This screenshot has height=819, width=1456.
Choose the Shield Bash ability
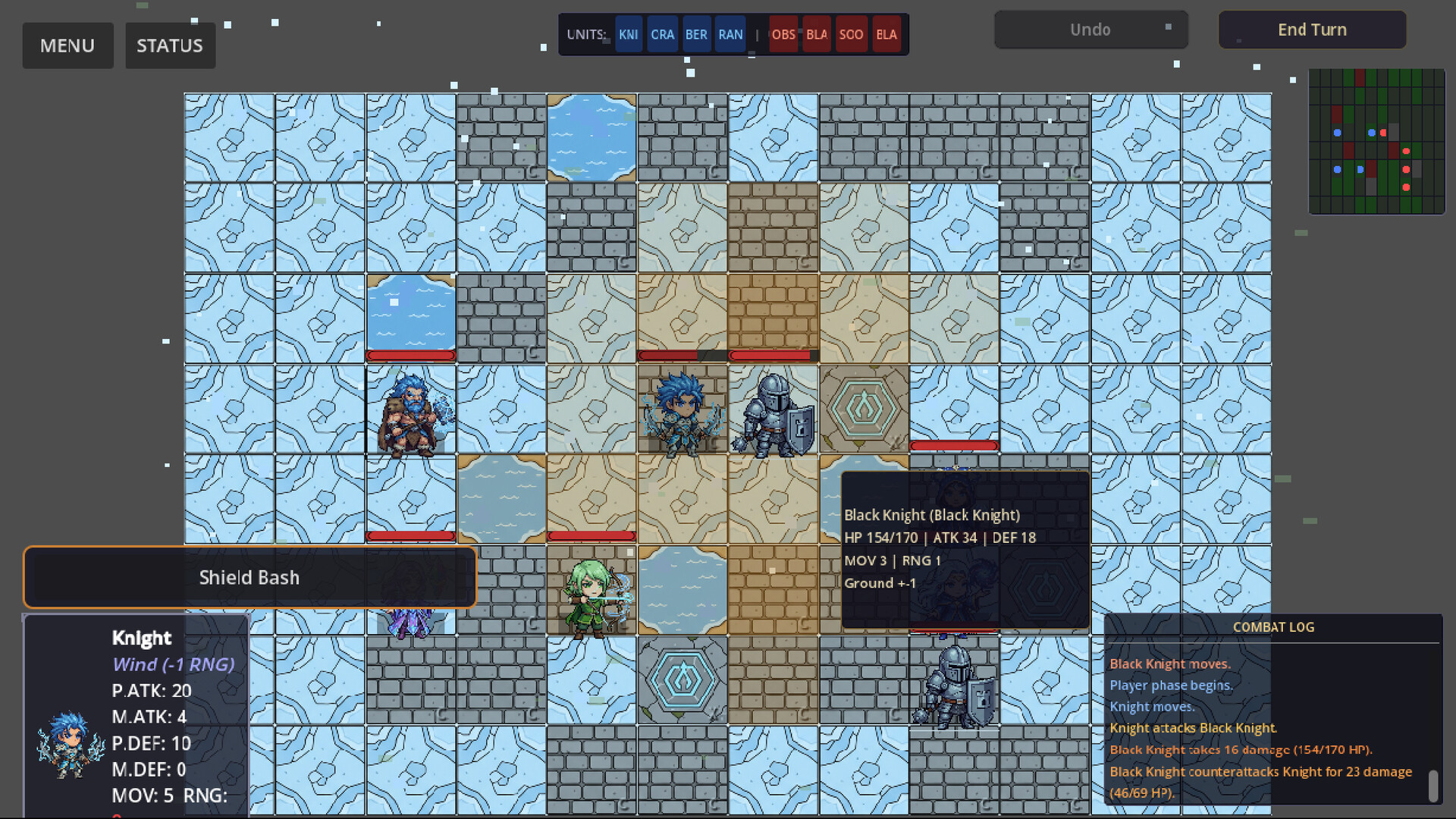249,577
